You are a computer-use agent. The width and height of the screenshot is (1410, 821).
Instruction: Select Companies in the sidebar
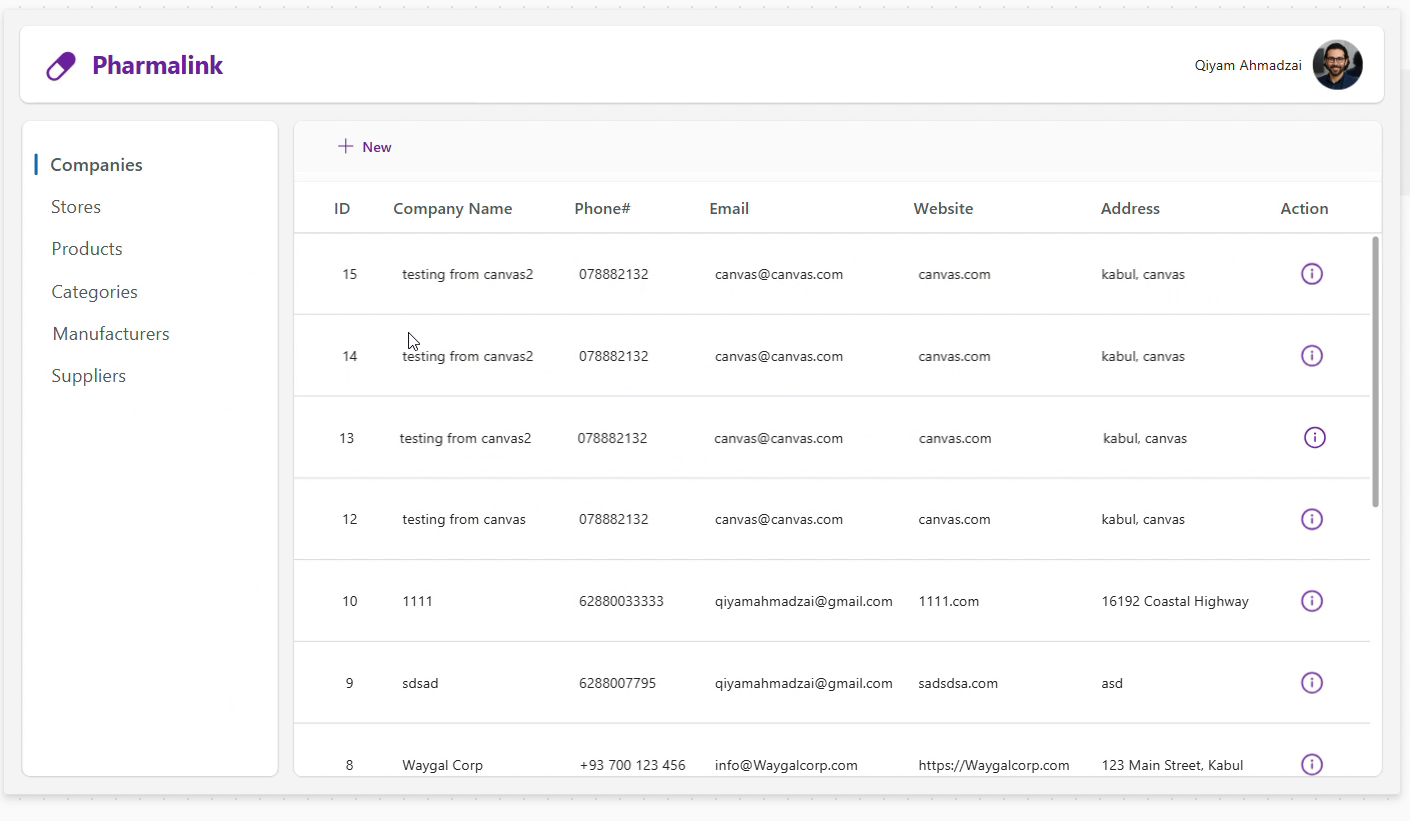point(96,165)
